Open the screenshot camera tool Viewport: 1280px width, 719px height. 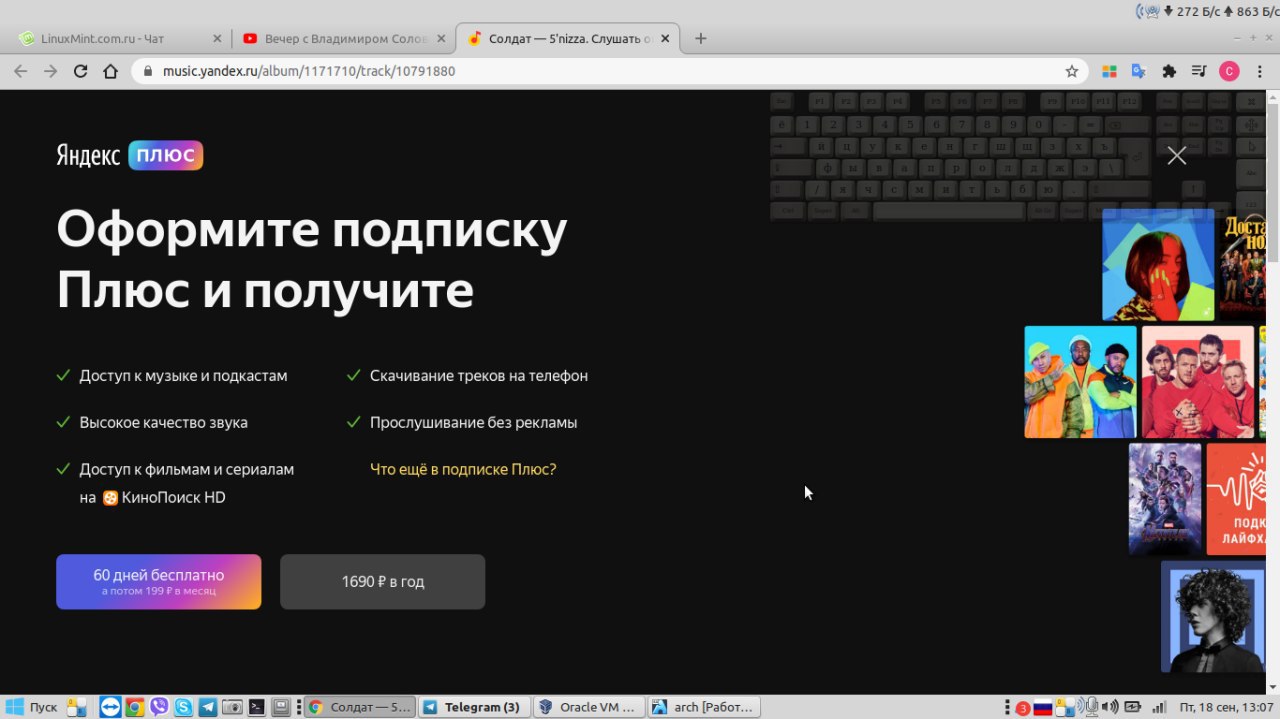coord(232,707)
